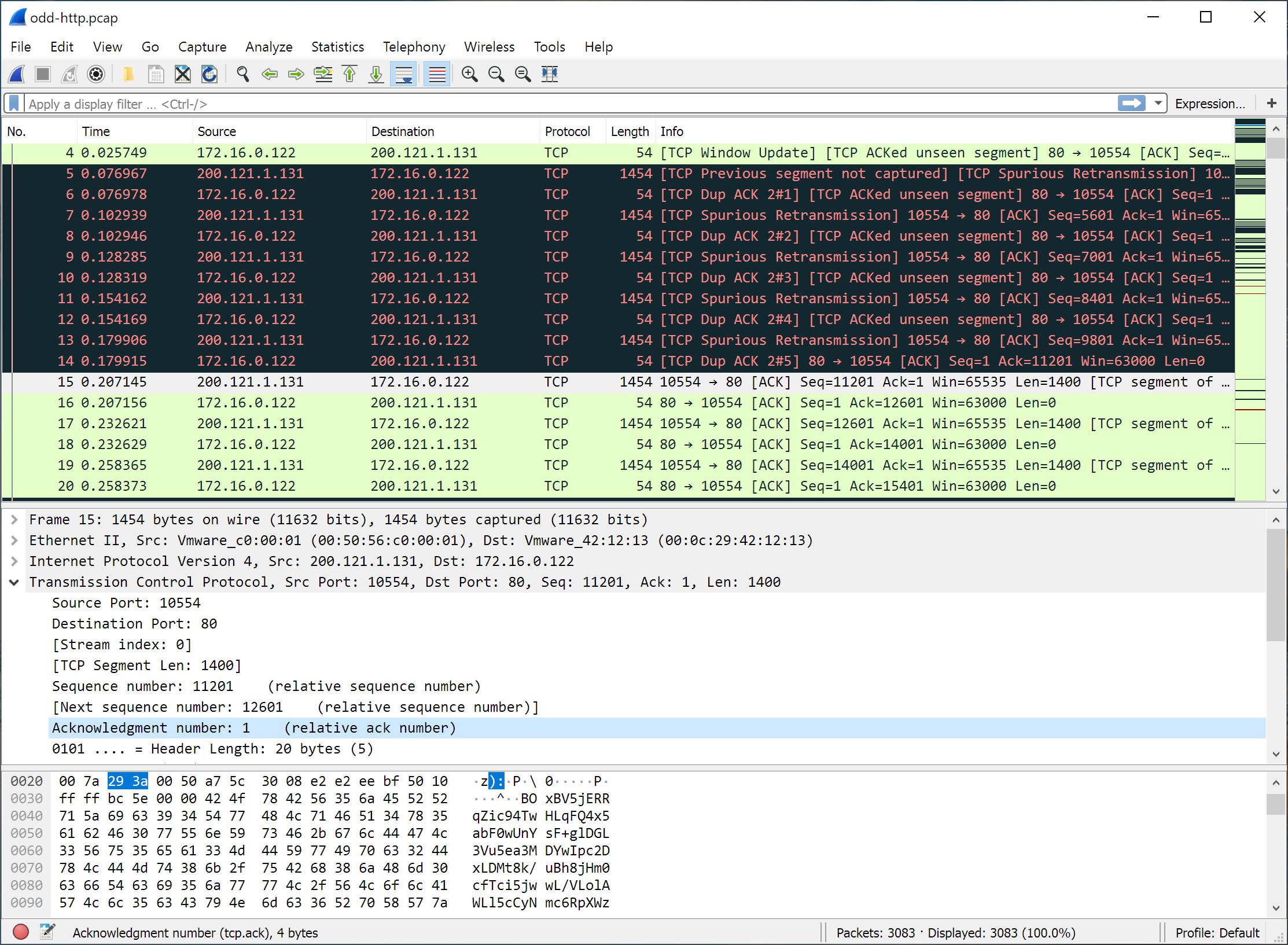Expand the Internet Protocol Version 4 section
Viewport: 1288px width, 945px height.
(x=14, y=561)
